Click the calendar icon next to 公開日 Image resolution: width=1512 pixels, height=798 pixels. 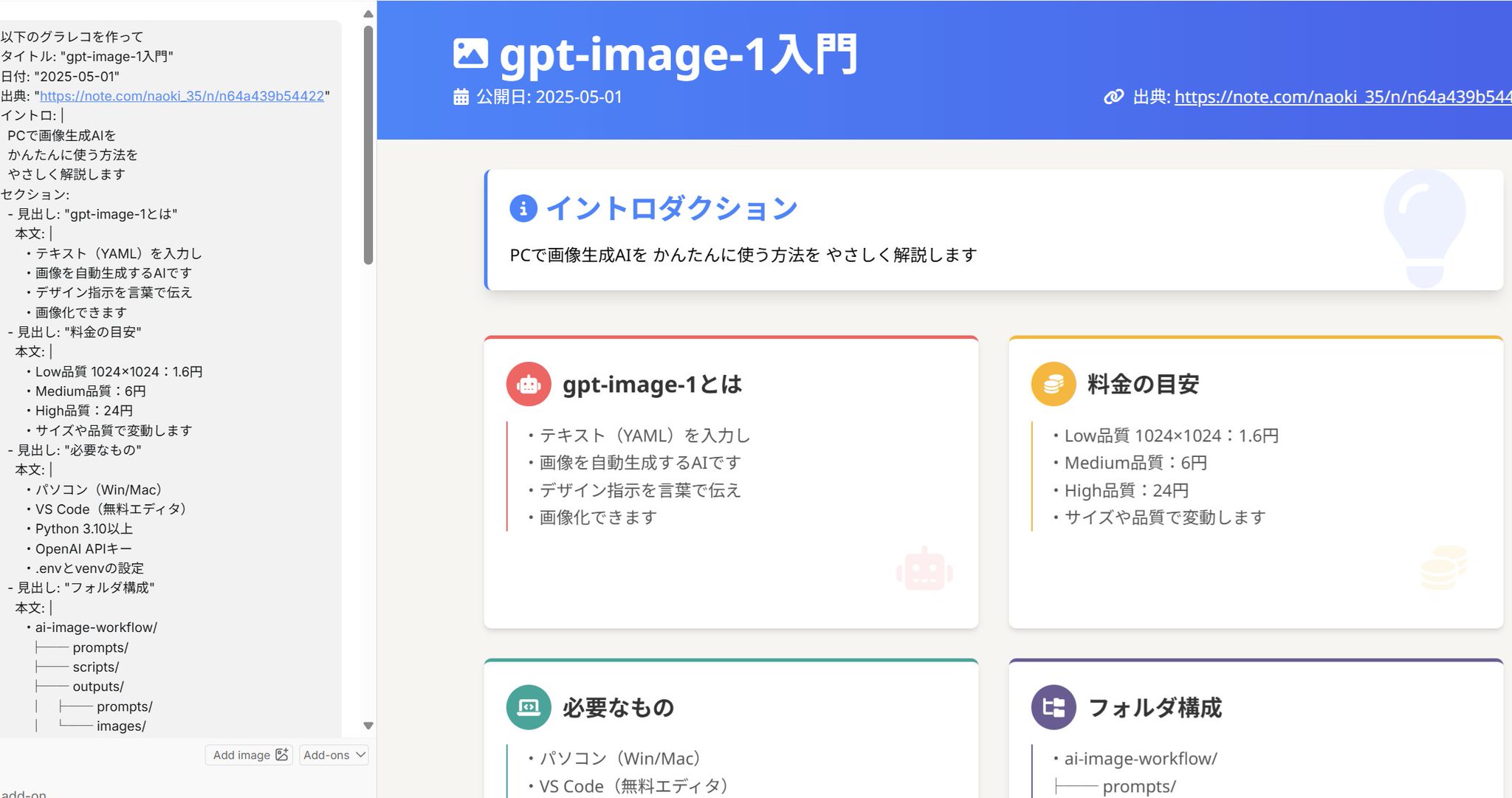pos(461,97)
